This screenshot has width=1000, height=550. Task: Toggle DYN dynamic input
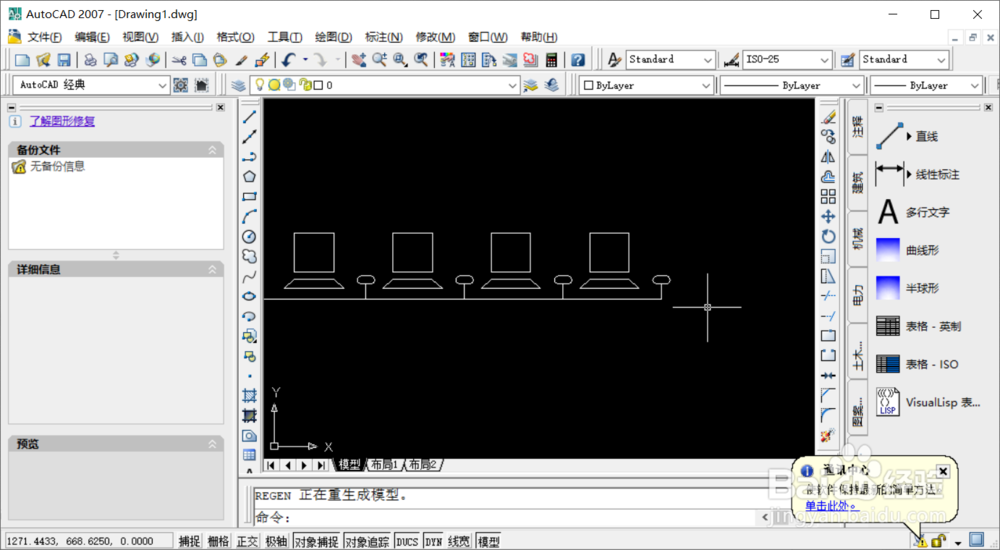pos(433,542)
